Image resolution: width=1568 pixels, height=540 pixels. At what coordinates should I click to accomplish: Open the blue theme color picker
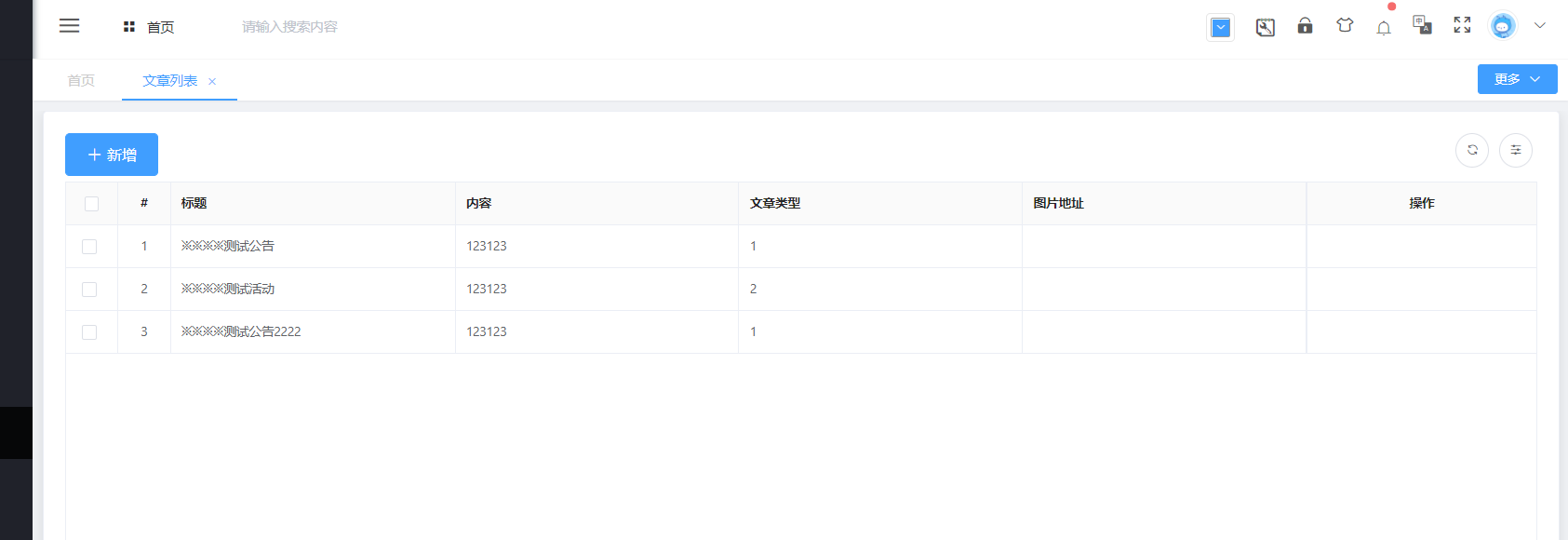click(1220, 28)
